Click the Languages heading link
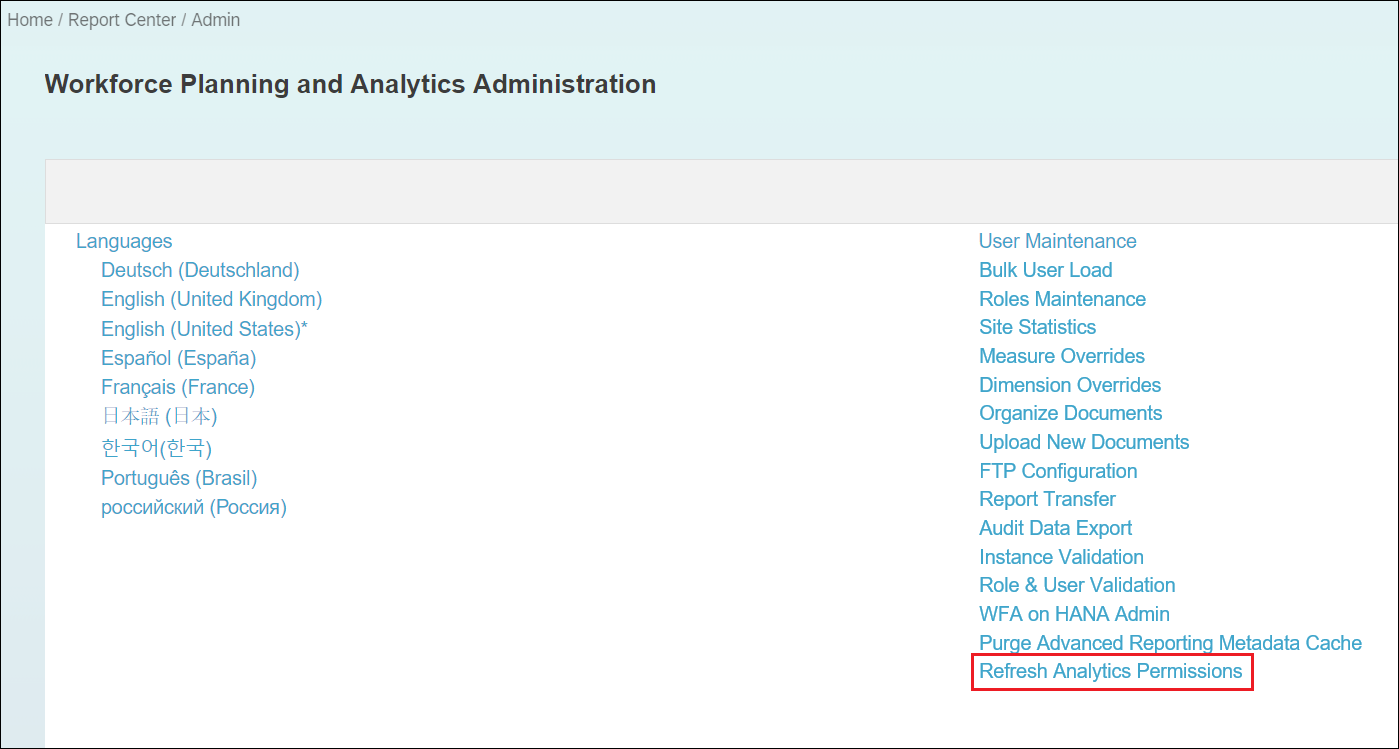The image size is (1399, 749). click(x=124, y=241)
